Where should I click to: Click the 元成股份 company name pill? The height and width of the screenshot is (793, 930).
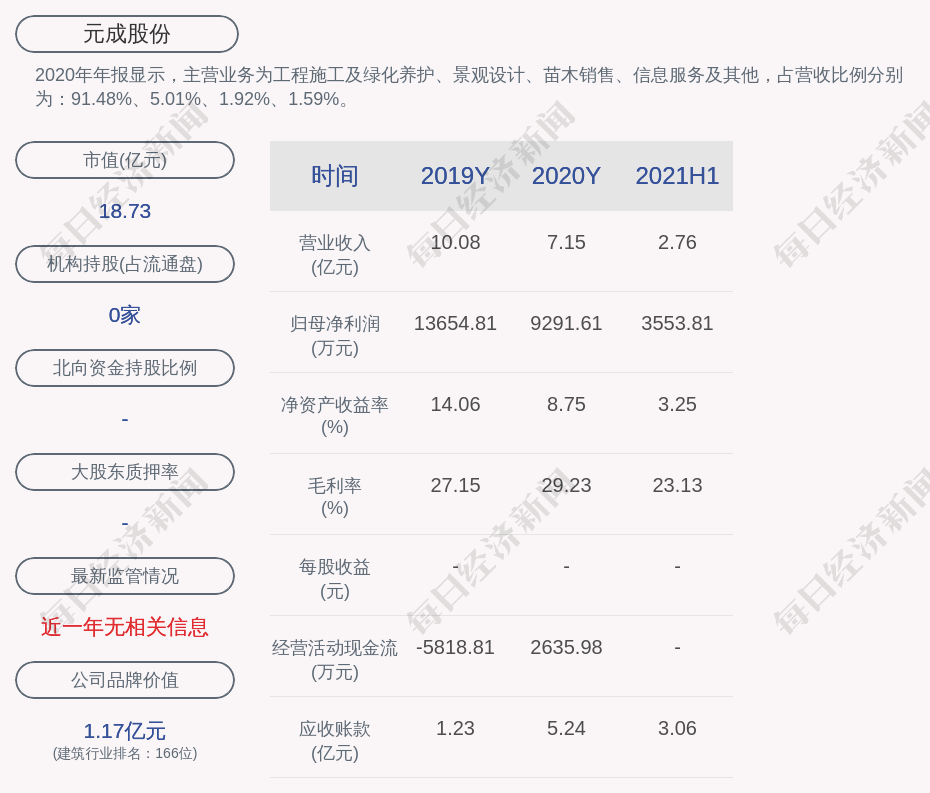pyautogui.click(x=127, y=34)
